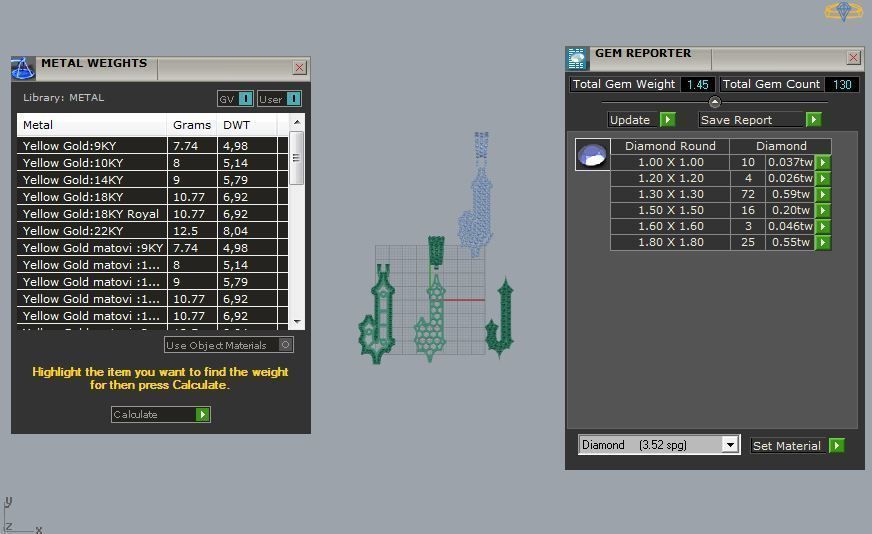Click the 1.30 X 1.30 size cell
This screenshot has height=534, width=872.
(670, 194)
